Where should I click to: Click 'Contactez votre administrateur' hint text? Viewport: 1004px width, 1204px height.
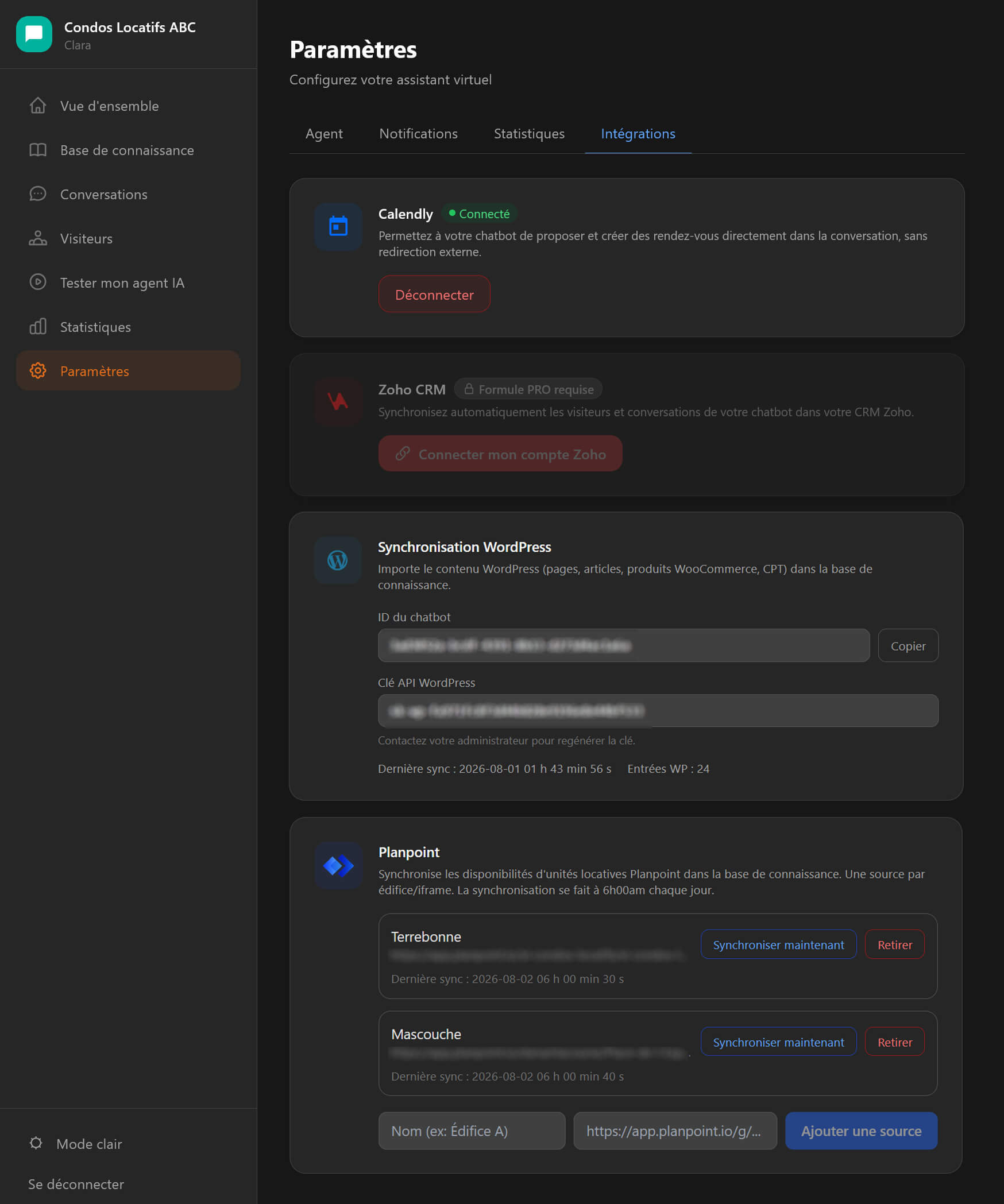click(506, 740)
